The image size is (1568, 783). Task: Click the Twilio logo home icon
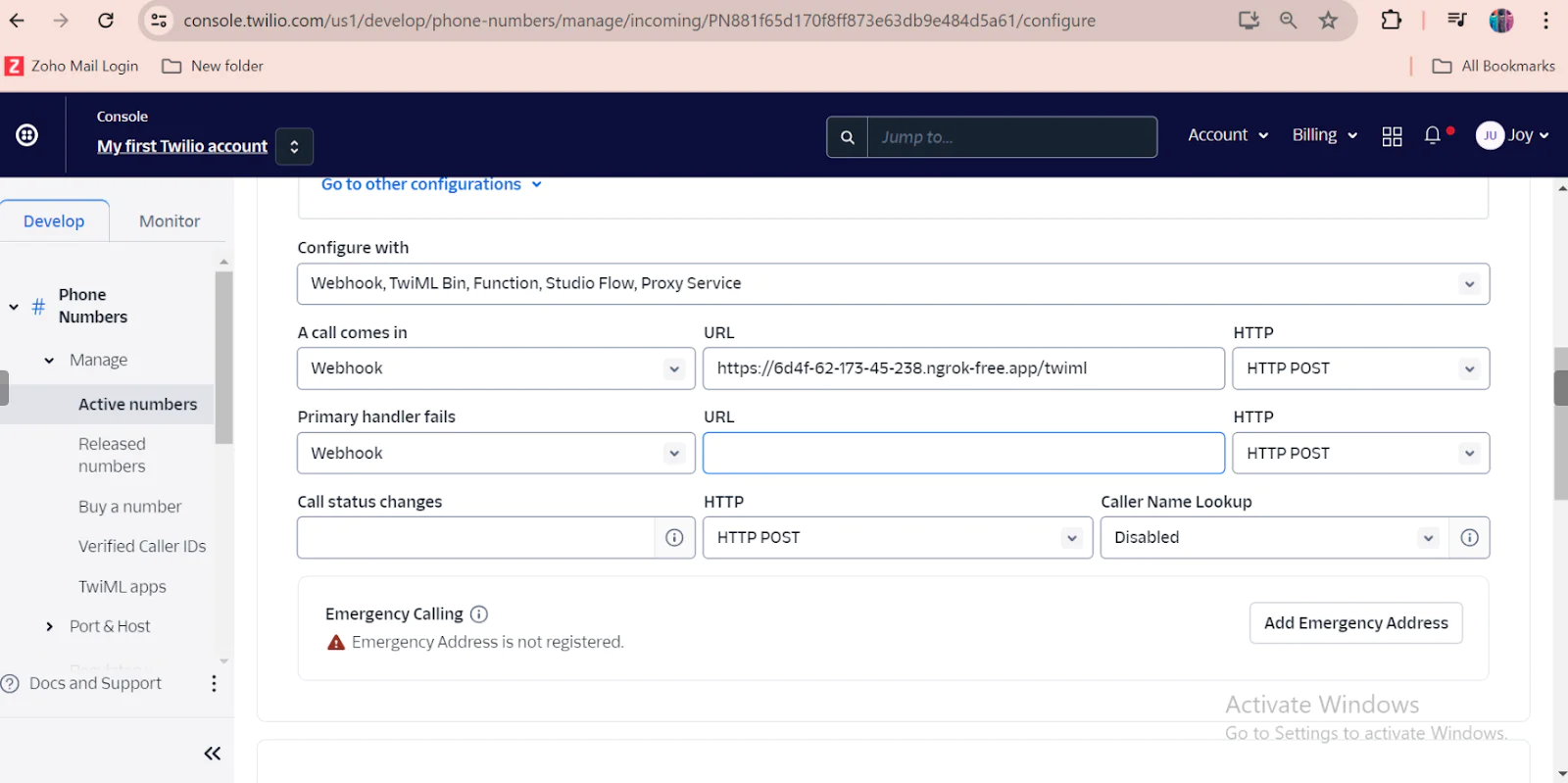click(x=27, y=135)
